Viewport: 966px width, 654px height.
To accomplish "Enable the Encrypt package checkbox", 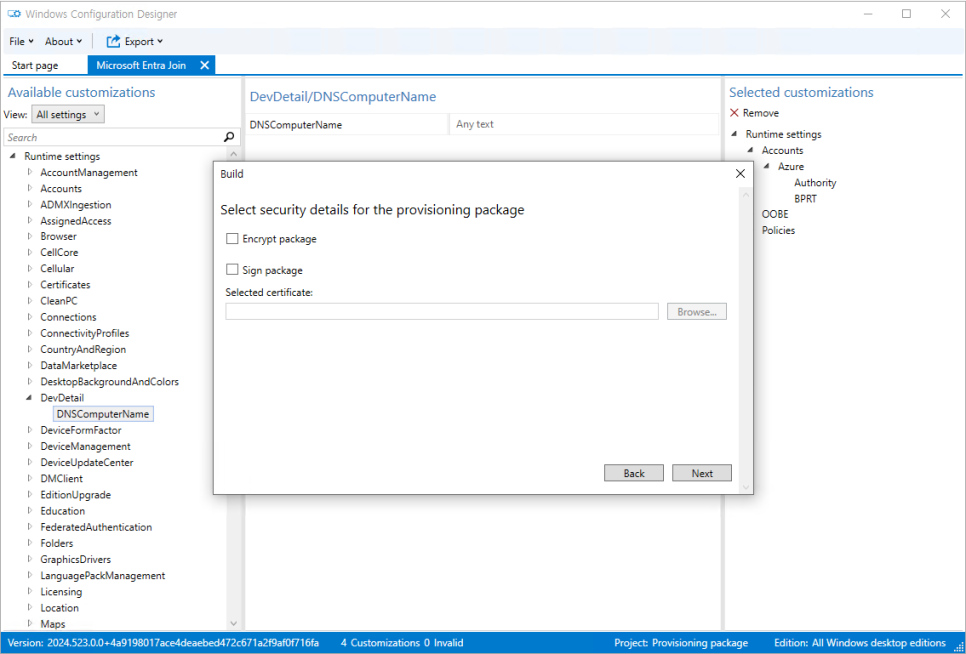I will (232, 238).
